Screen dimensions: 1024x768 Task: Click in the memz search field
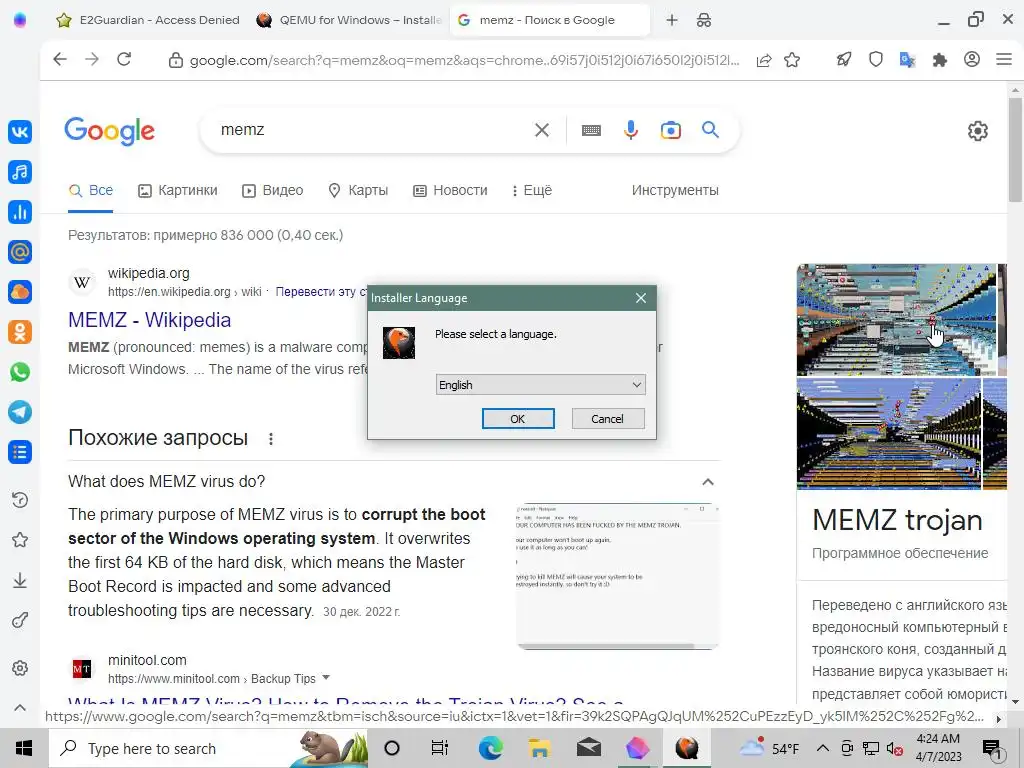(x=372, y=130)
